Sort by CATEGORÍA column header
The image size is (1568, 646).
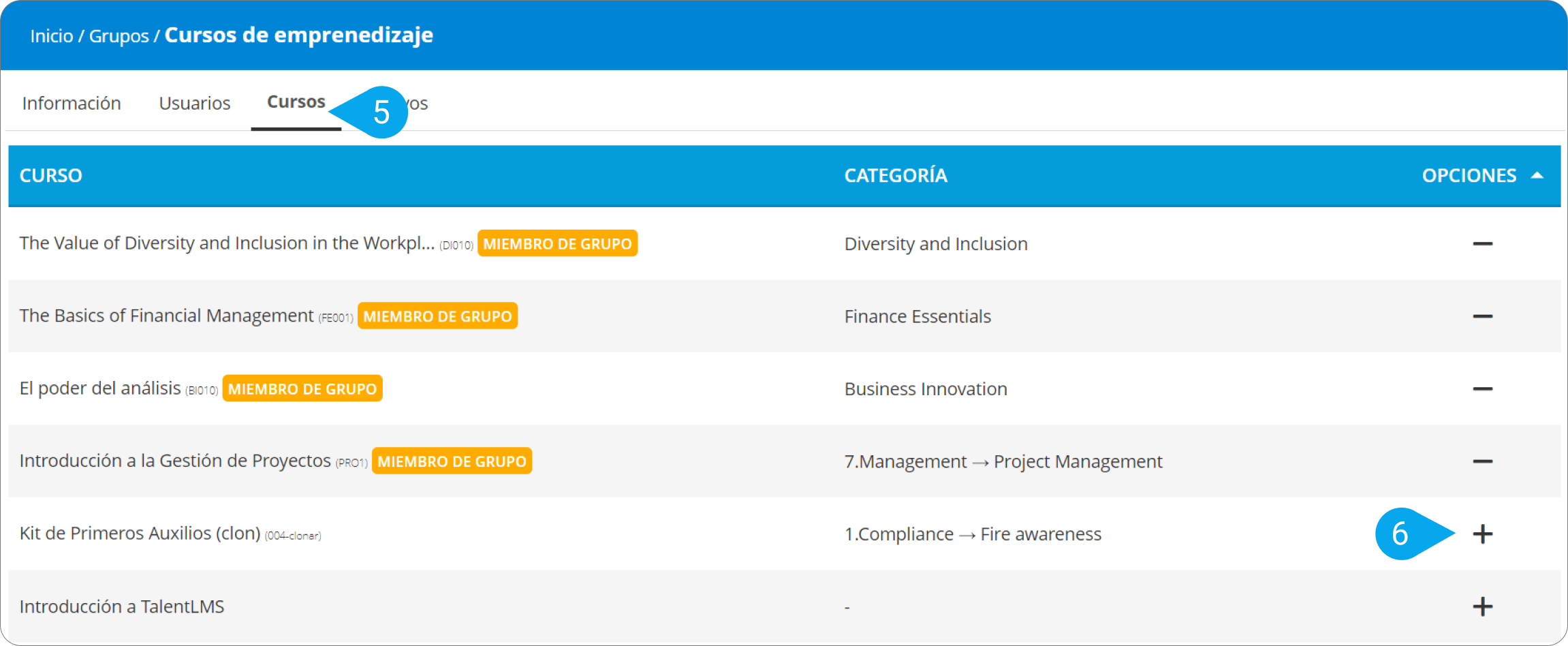[x=896, y=176]
